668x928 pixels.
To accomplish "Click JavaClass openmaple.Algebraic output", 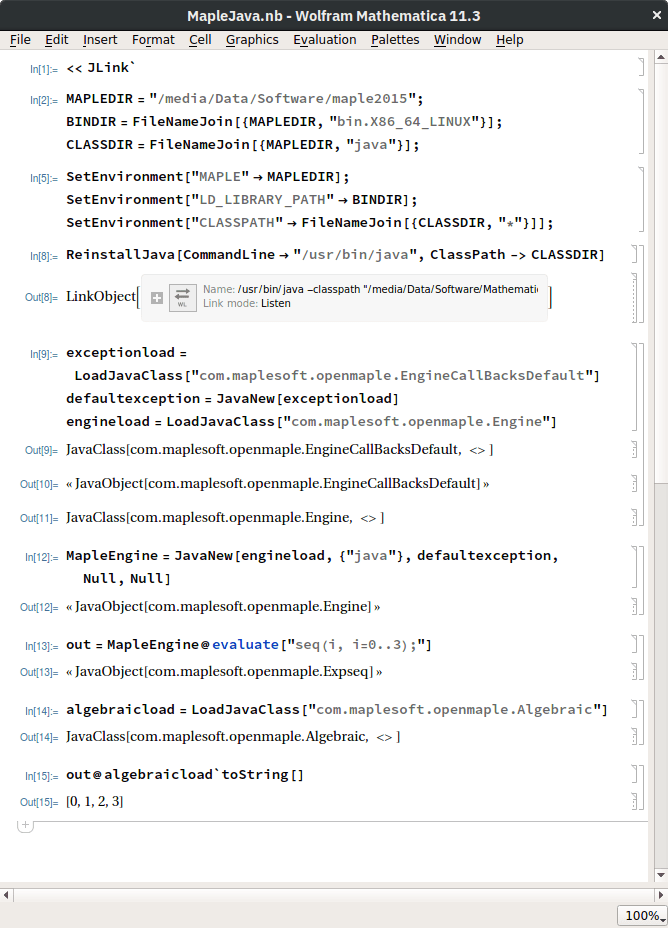I will [x=233, y=737].
